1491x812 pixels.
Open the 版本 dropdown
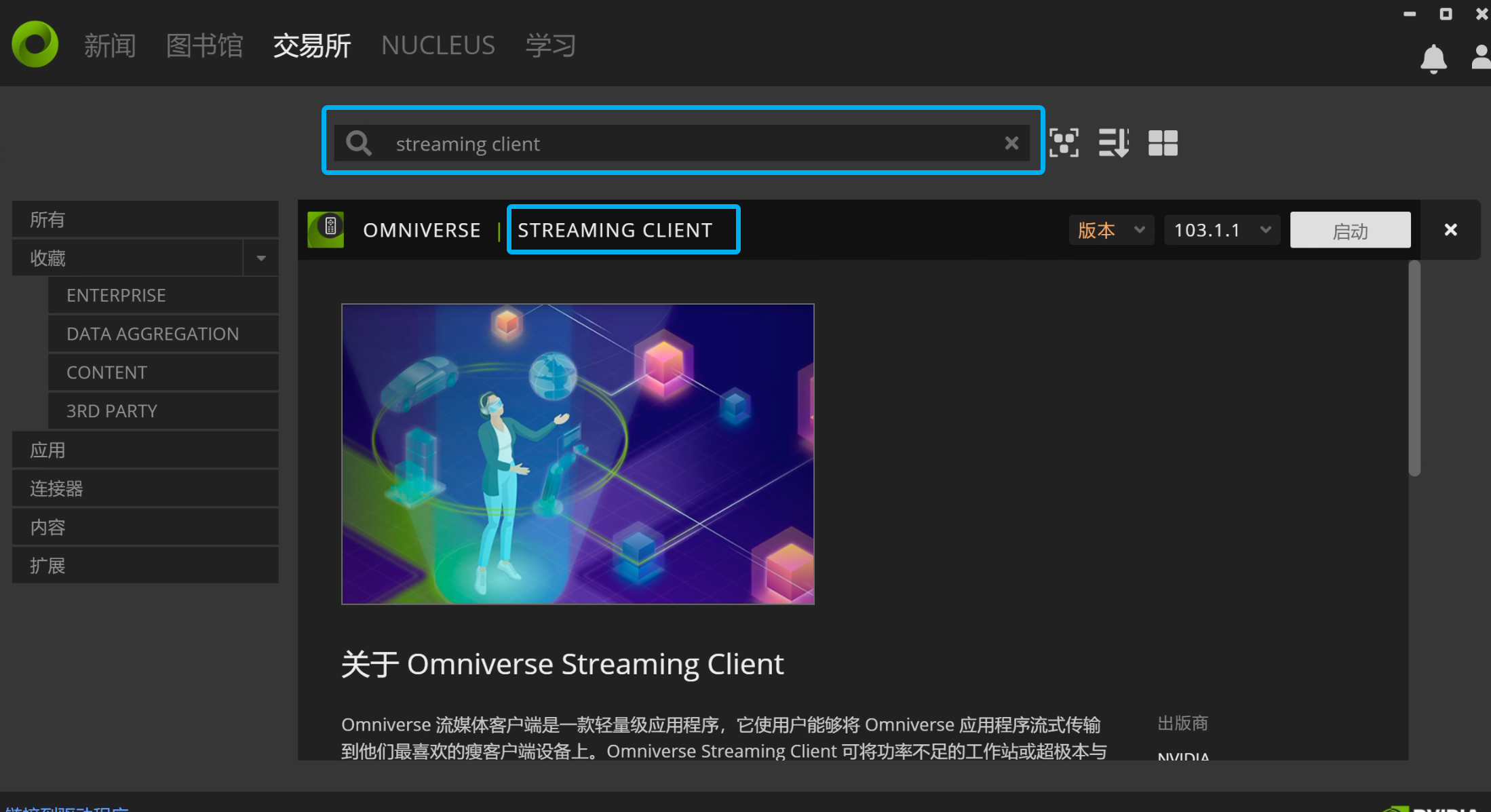point(1111,230)
